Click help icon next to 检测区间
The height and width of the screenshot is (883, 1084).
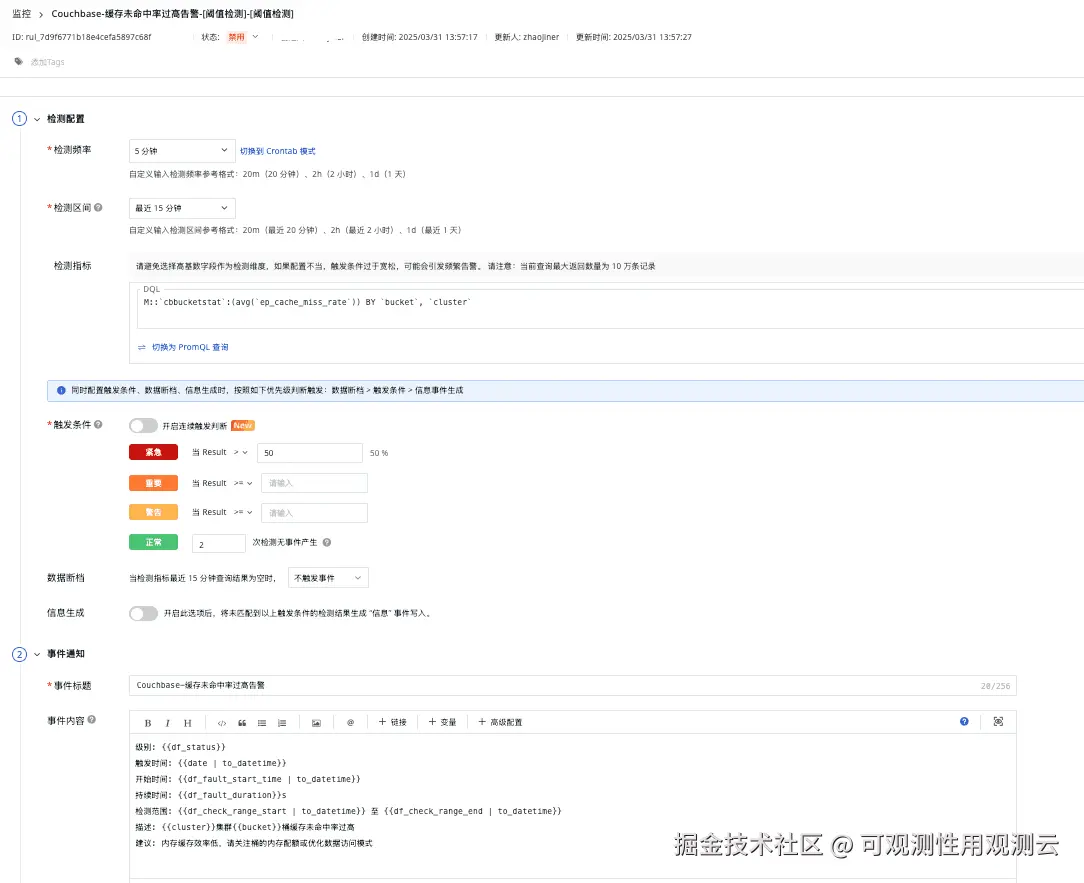point(98,207)
